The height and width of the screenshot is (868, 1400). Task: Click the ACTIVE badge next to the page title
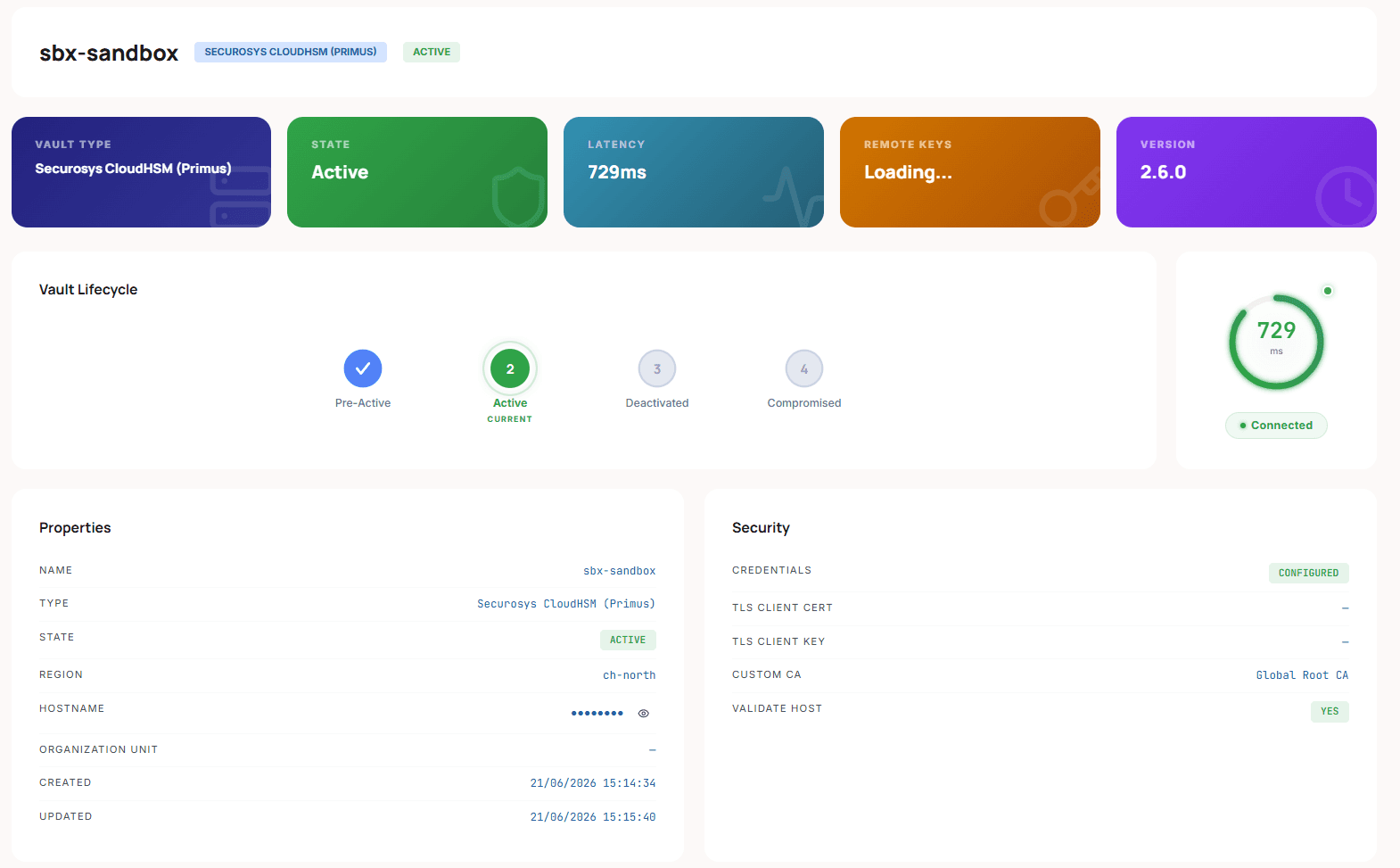click(x=432, y=52)
